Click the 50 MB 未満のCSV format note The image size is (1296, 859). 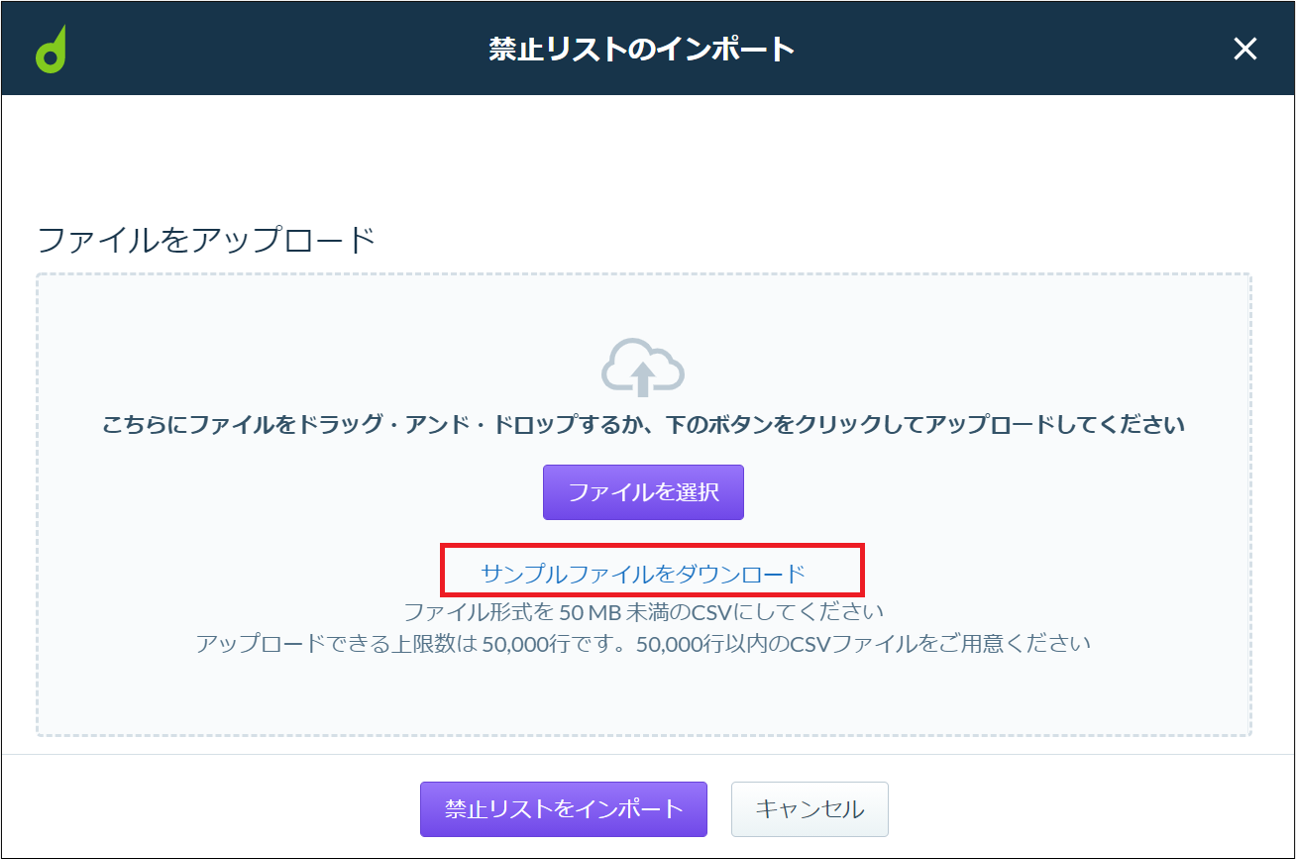643,611
